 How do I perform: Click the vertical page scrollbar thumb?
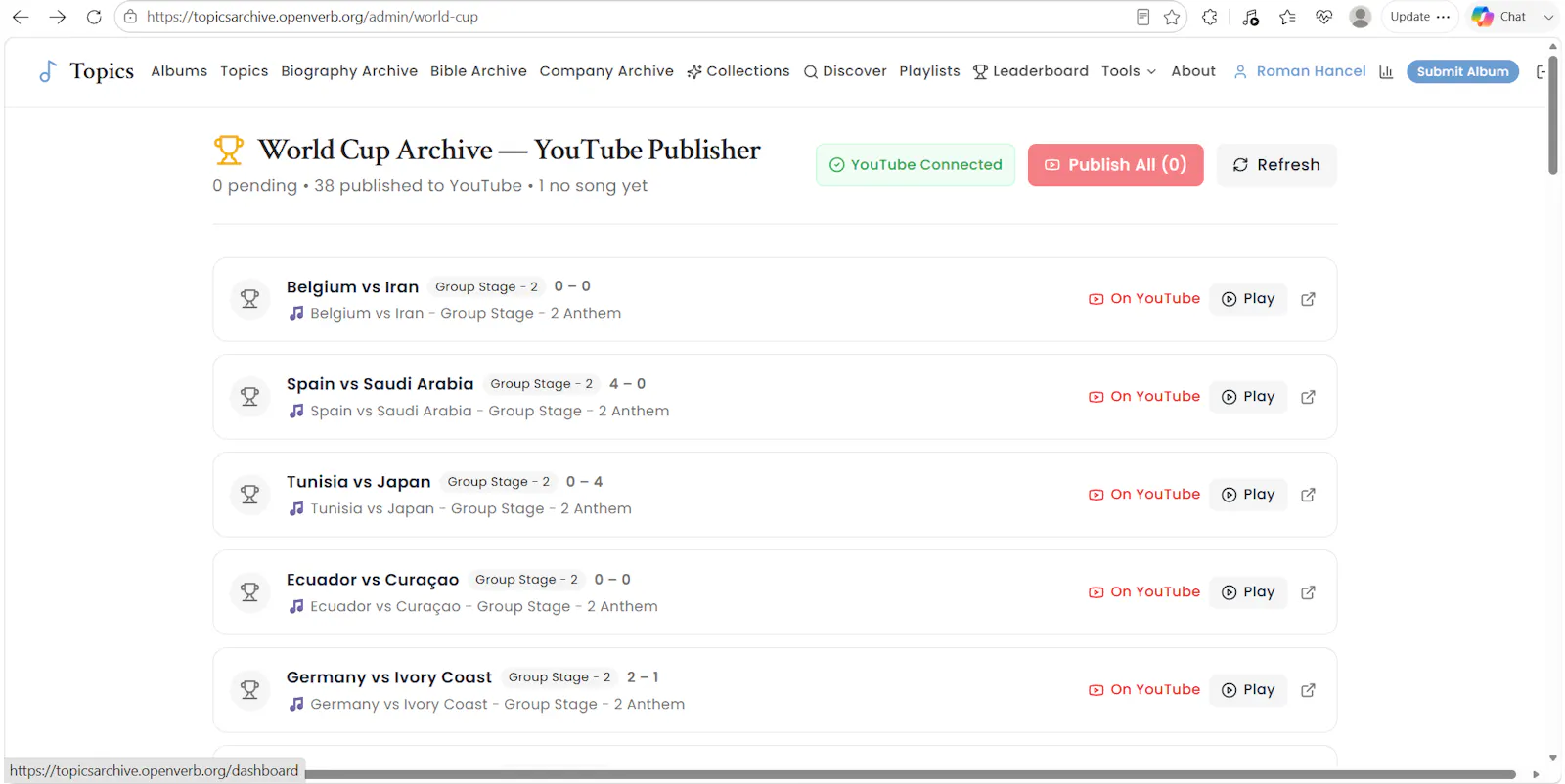pos(1553,115)
